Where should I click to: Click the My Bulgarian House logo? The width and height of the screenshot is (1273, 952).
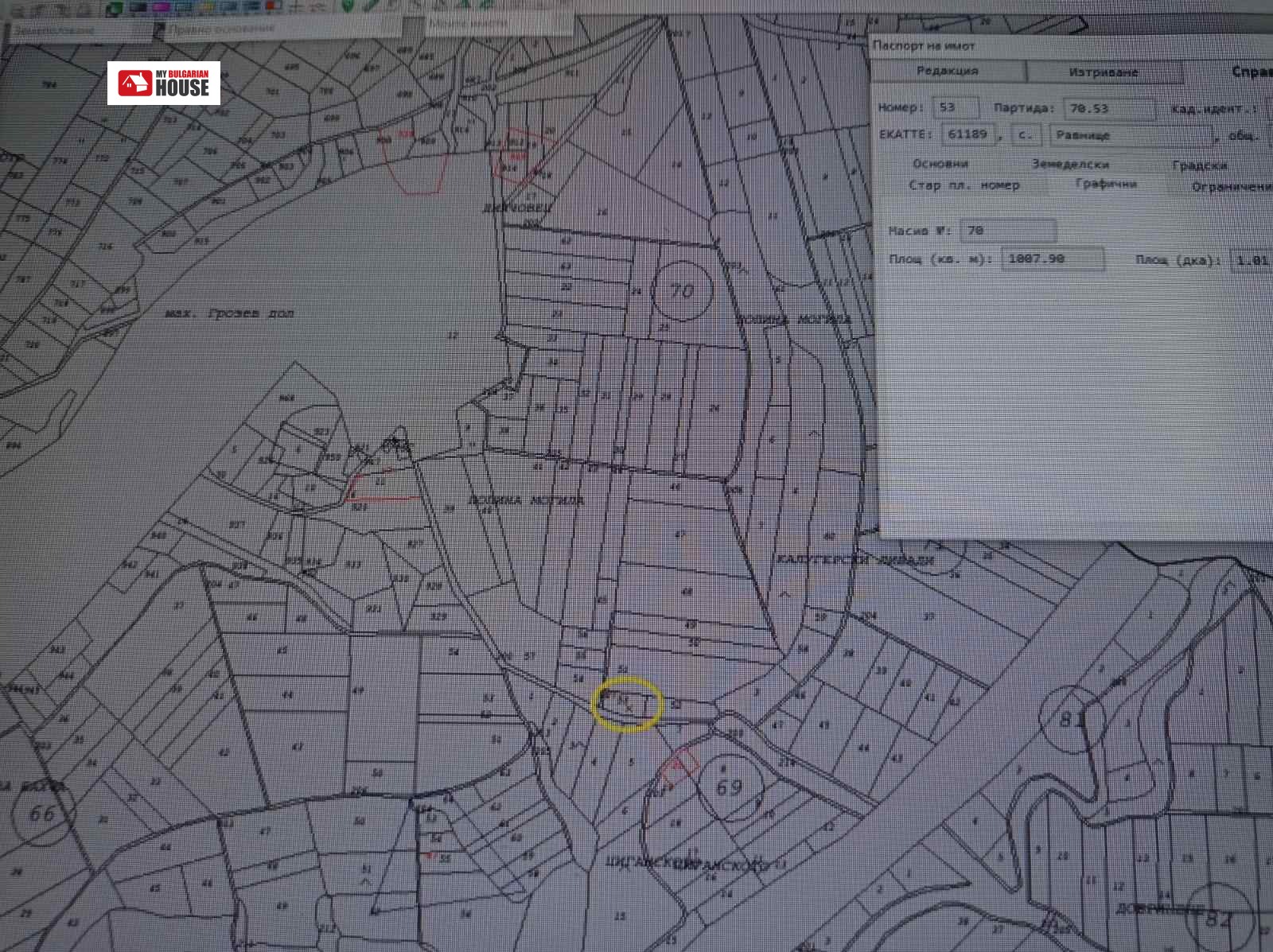(164, 83)
